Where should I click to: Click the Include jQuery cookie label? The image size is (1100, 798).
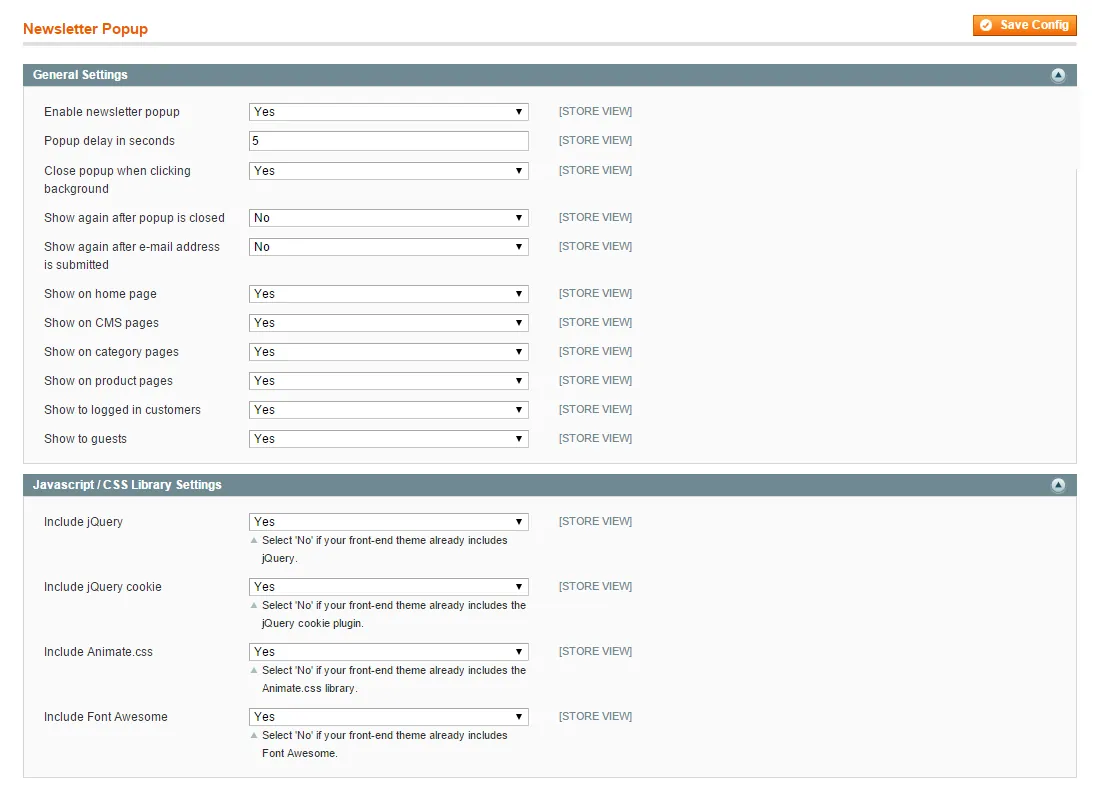click(x=102, y=587)
